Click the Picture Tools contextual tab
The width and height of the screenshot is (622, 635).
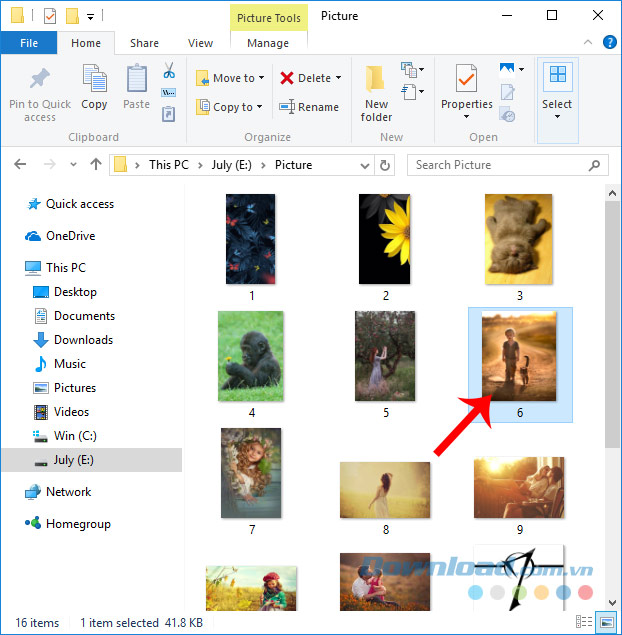coord(269,18)
